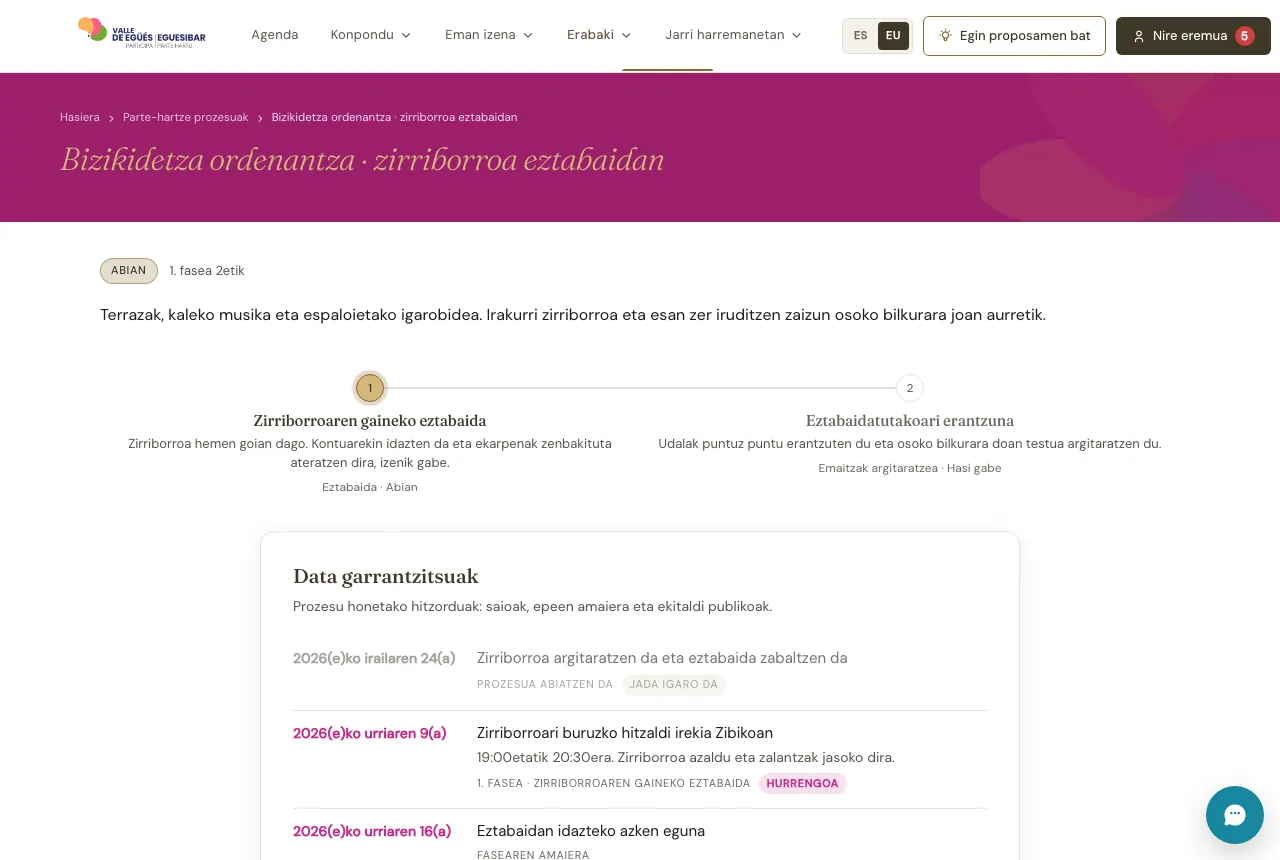
Task: Click the HURRENGOA tag
Action: (x=803, y=783)
